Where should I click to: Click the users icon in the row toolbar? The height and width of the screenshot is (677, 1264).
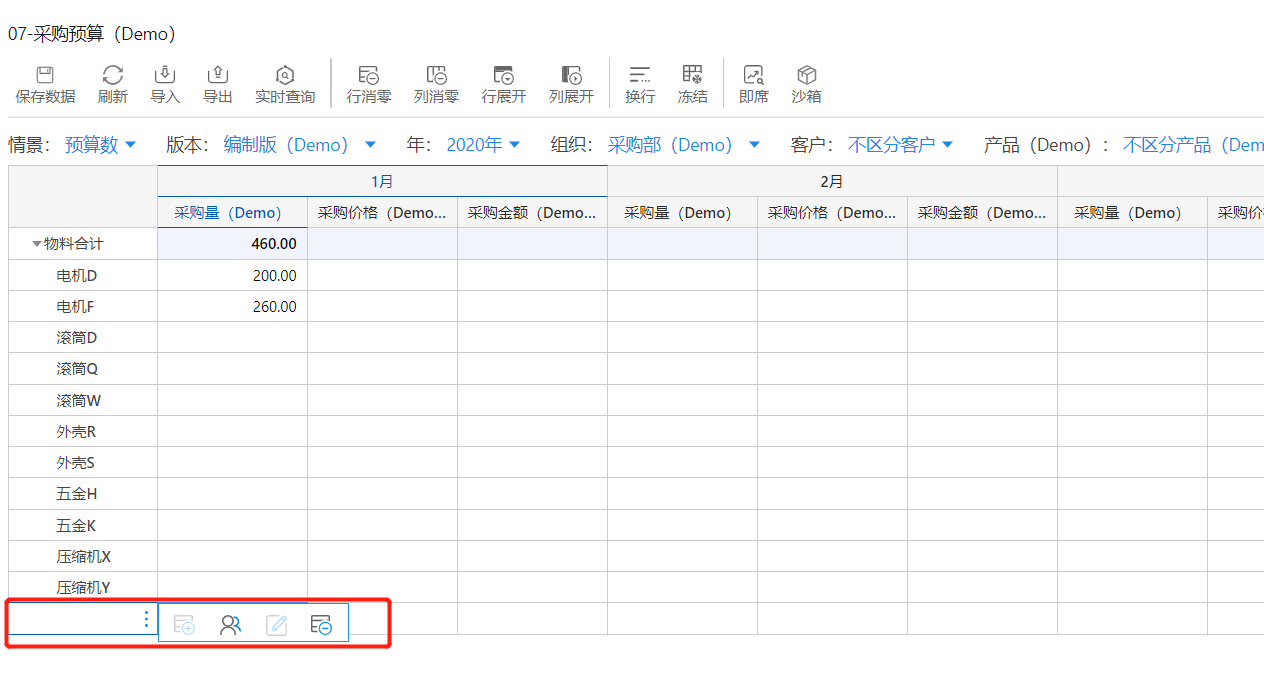pyautogui.click(x=231, y=625)
